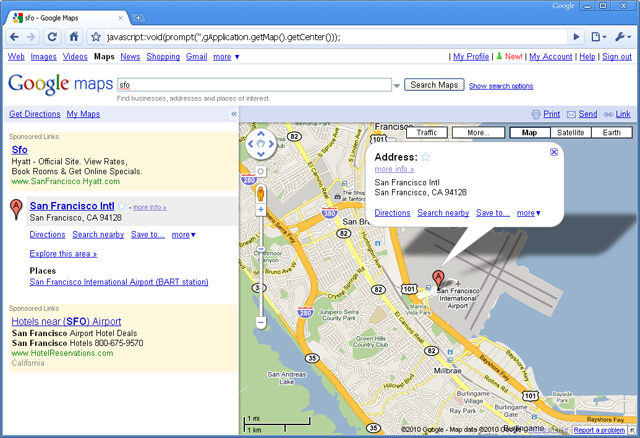Image resolution: width=640 pixels, height=438 pixels.
Task: Switch to Map view
Action: 529,133
